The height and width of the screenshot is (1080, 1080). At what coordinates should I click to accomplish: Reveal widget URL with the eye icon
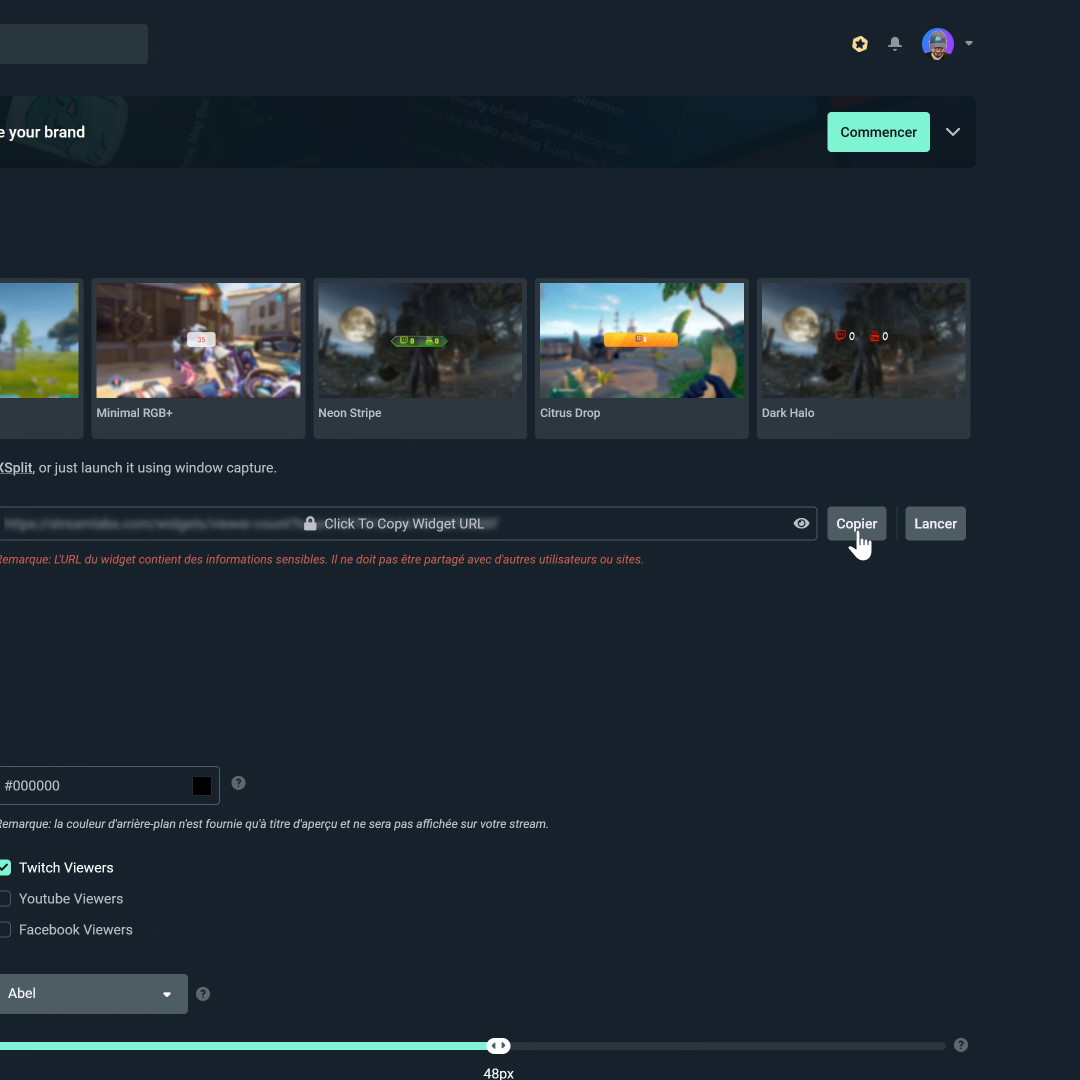tap(801, 523)
